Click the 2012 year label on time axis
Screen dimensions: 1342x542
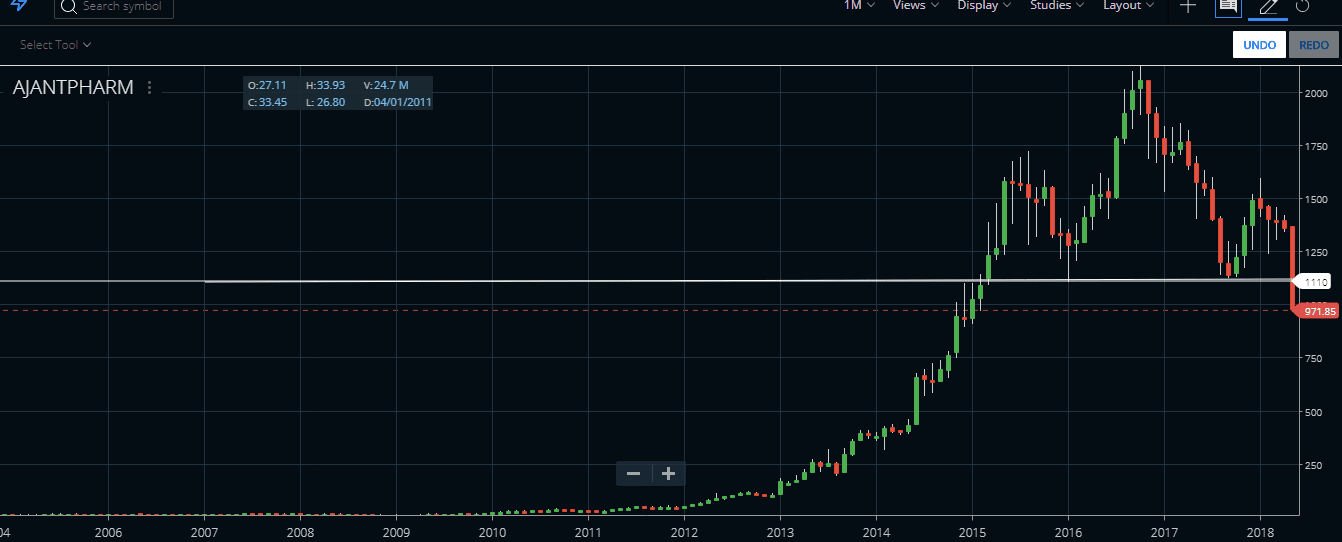(684, 531)
